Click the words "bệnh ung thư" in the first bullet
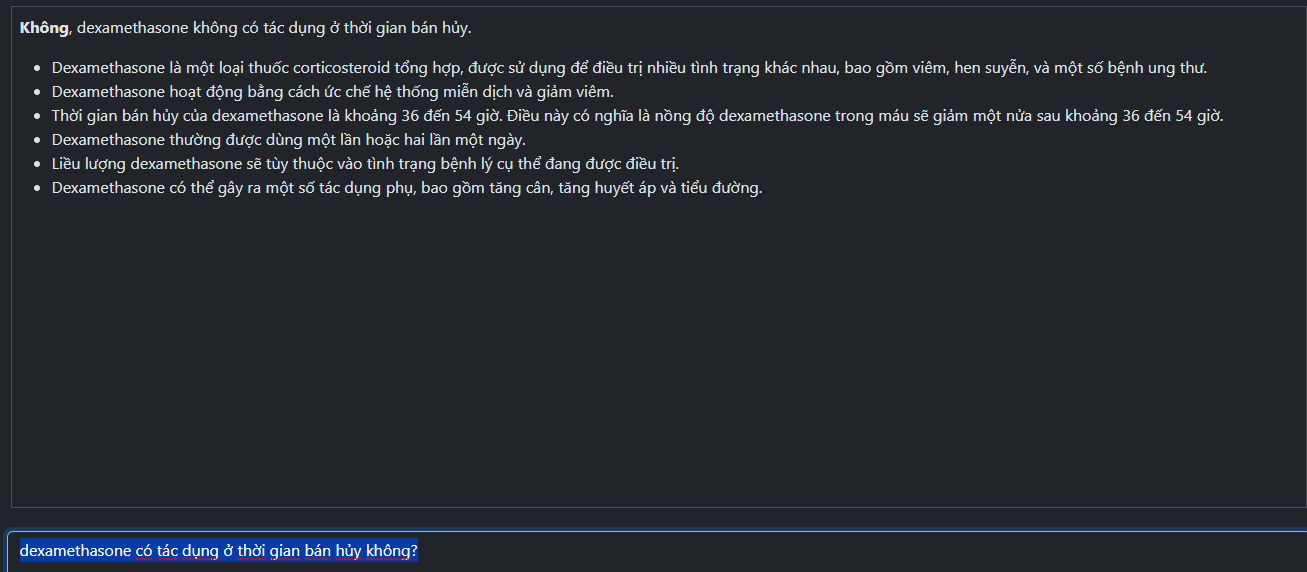The width and height of the screenshot is (1307, 572). [1158, 68]
